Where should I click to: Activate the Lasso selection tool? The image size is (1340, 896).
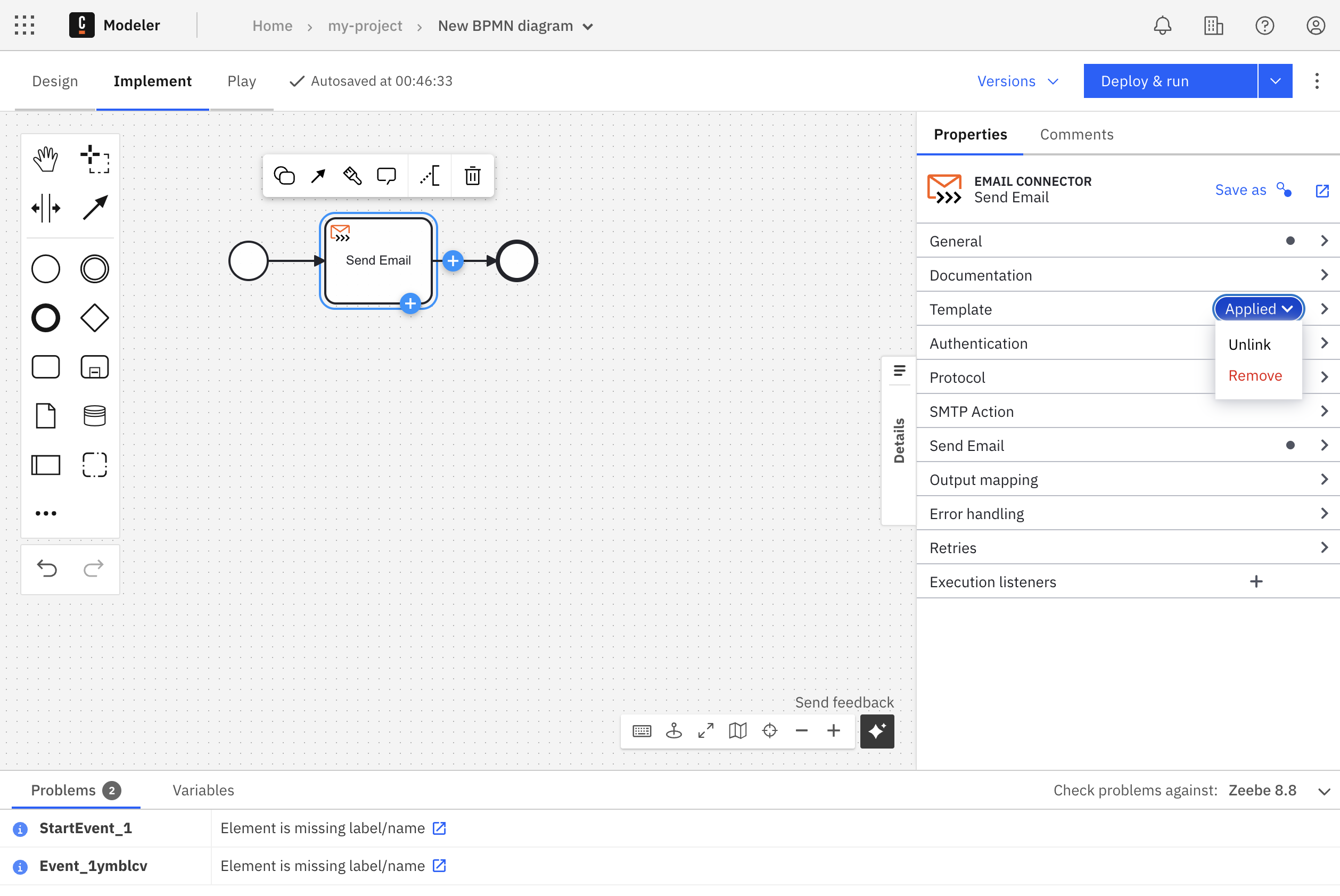point(94,159)
